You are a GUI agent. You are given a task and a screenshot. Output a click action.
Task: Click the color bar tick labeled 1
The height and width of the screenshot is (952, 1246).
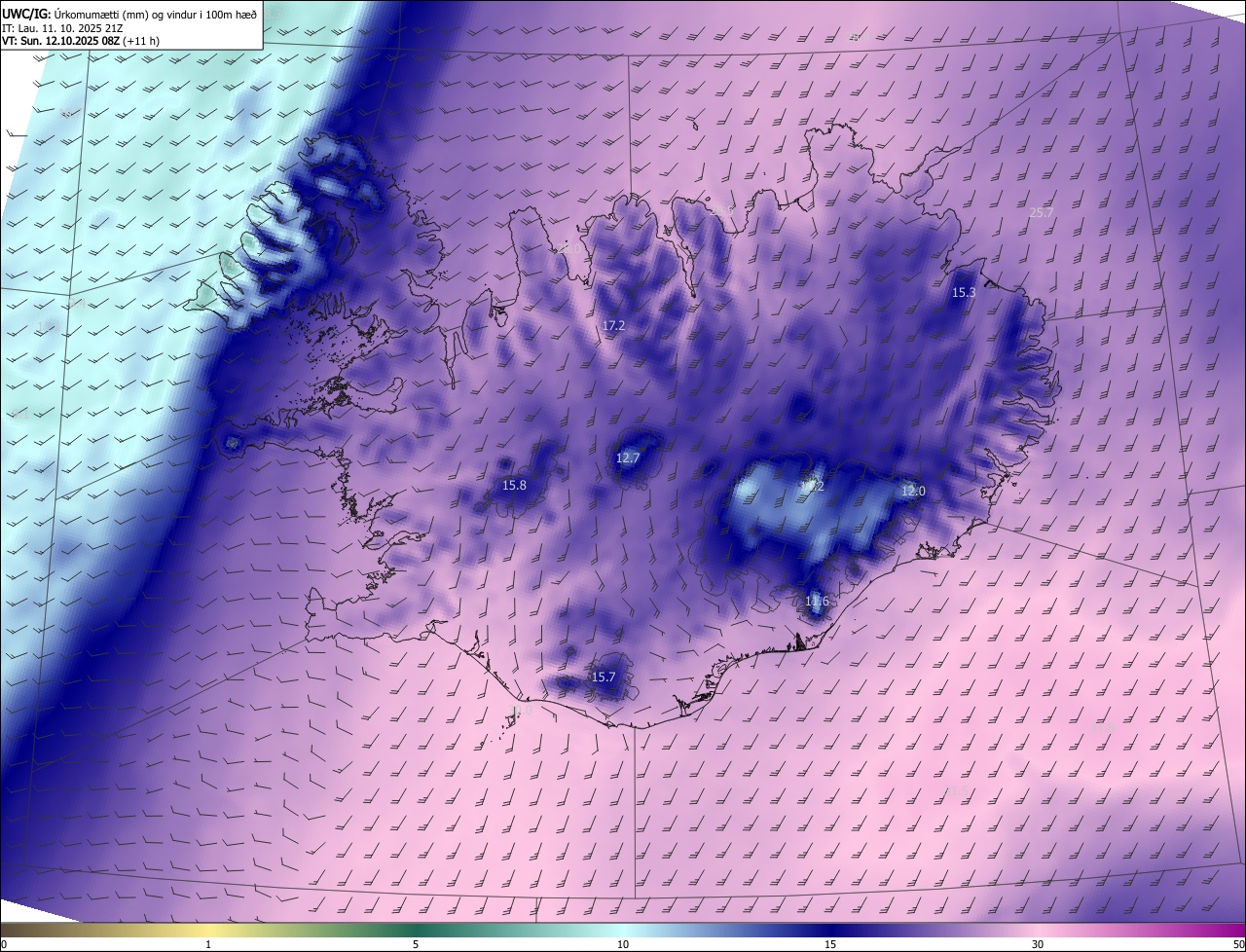(208, 944)
